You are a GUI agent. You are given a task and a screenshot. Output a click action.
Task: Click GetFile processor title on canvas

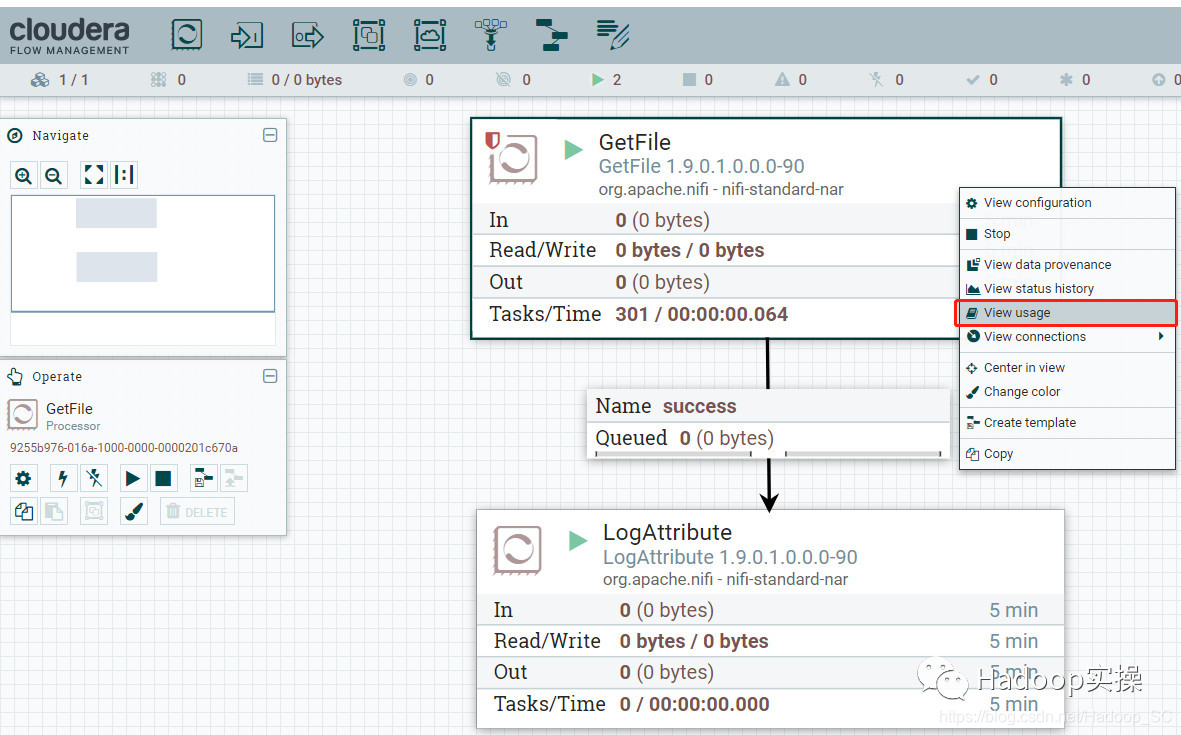[x=635, y=142]
